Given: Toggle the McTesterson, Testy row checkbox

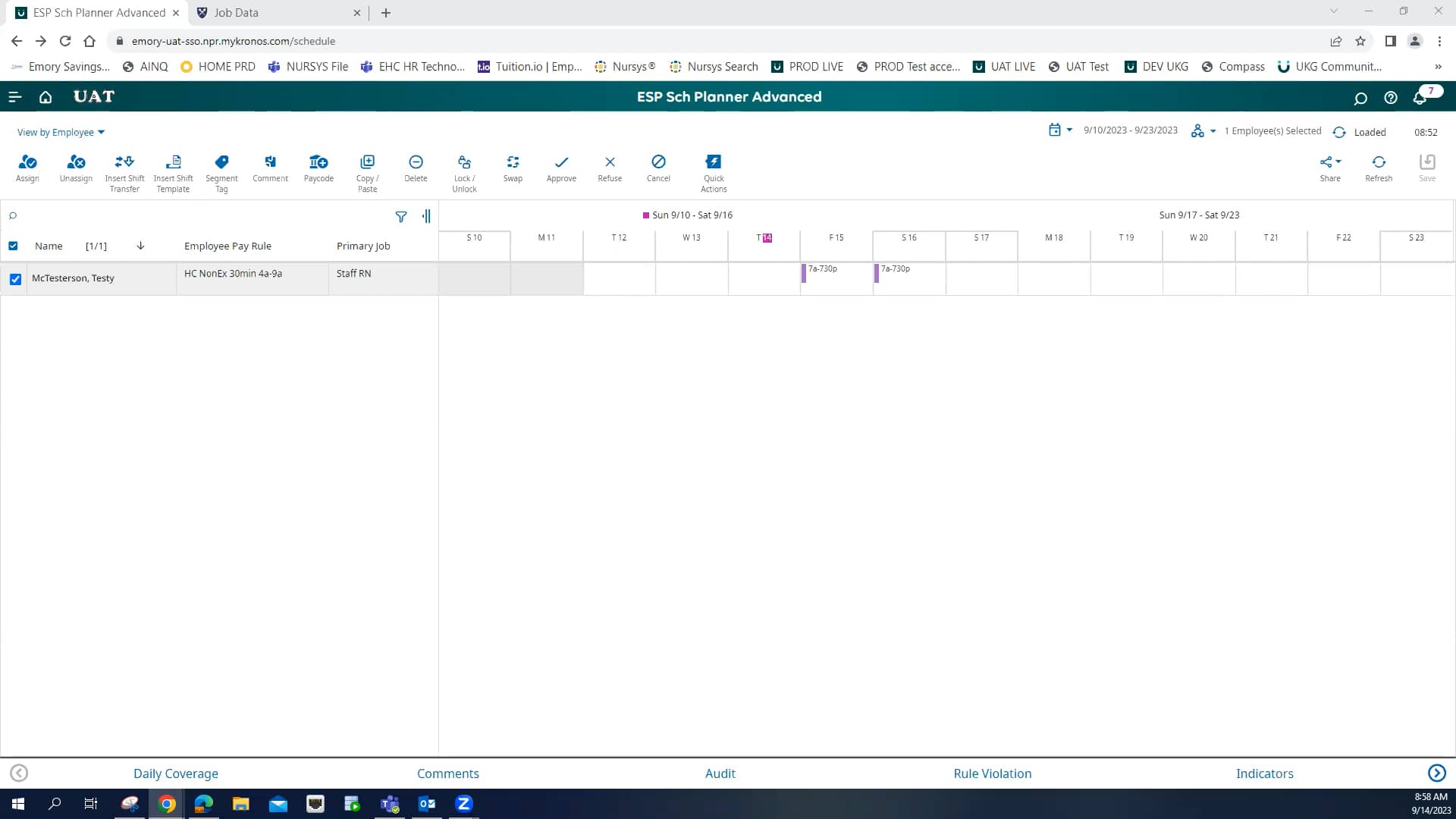Looking at the screenshot, I should (x=15, y=279).
